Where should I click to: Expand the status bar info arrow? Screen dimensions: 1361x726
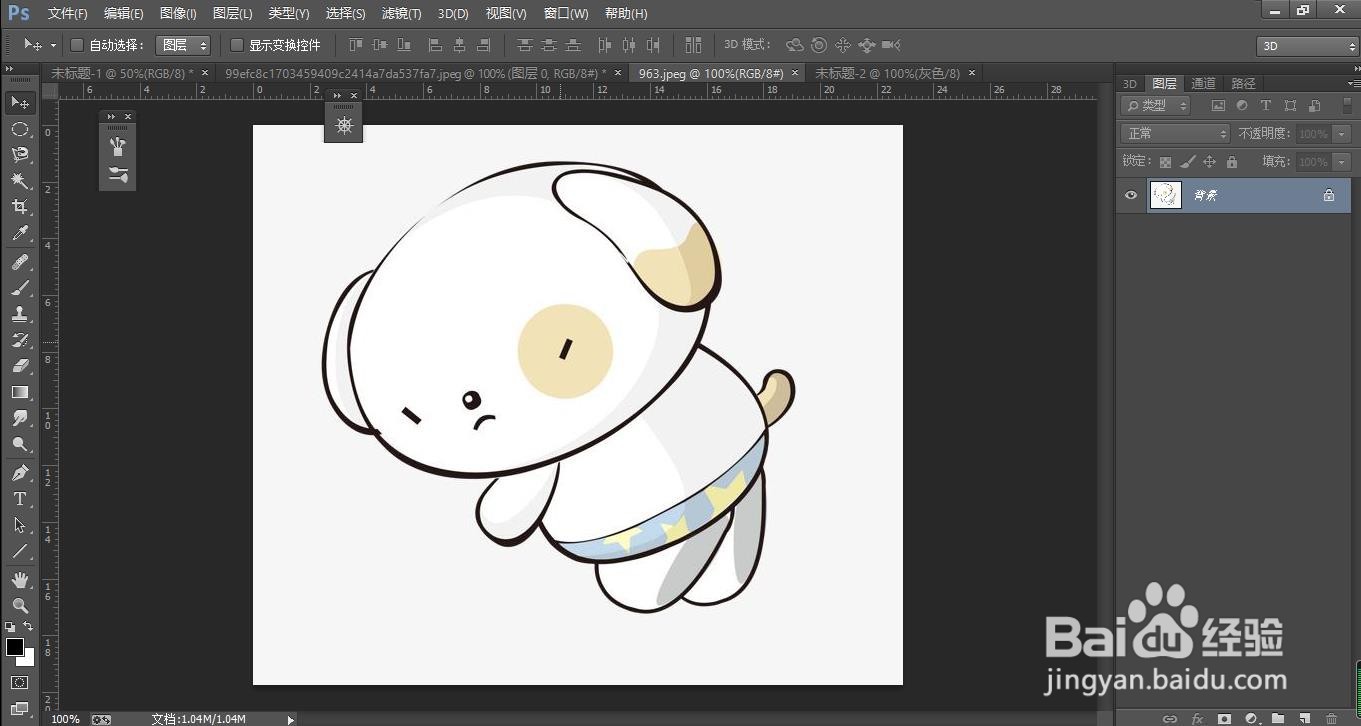tap(291, 719)
